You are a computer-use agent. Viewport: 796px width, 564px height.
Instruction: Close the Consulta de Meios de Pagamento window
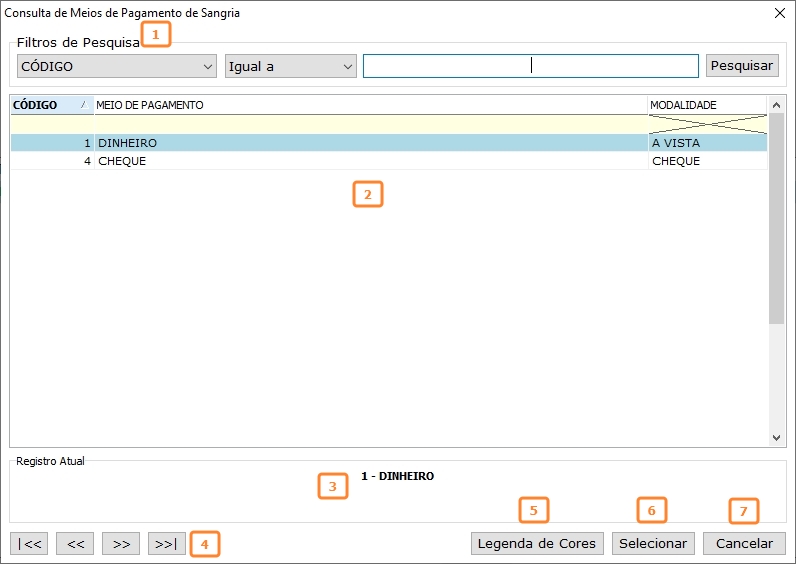pyautogui.click(x=779, y=14)
